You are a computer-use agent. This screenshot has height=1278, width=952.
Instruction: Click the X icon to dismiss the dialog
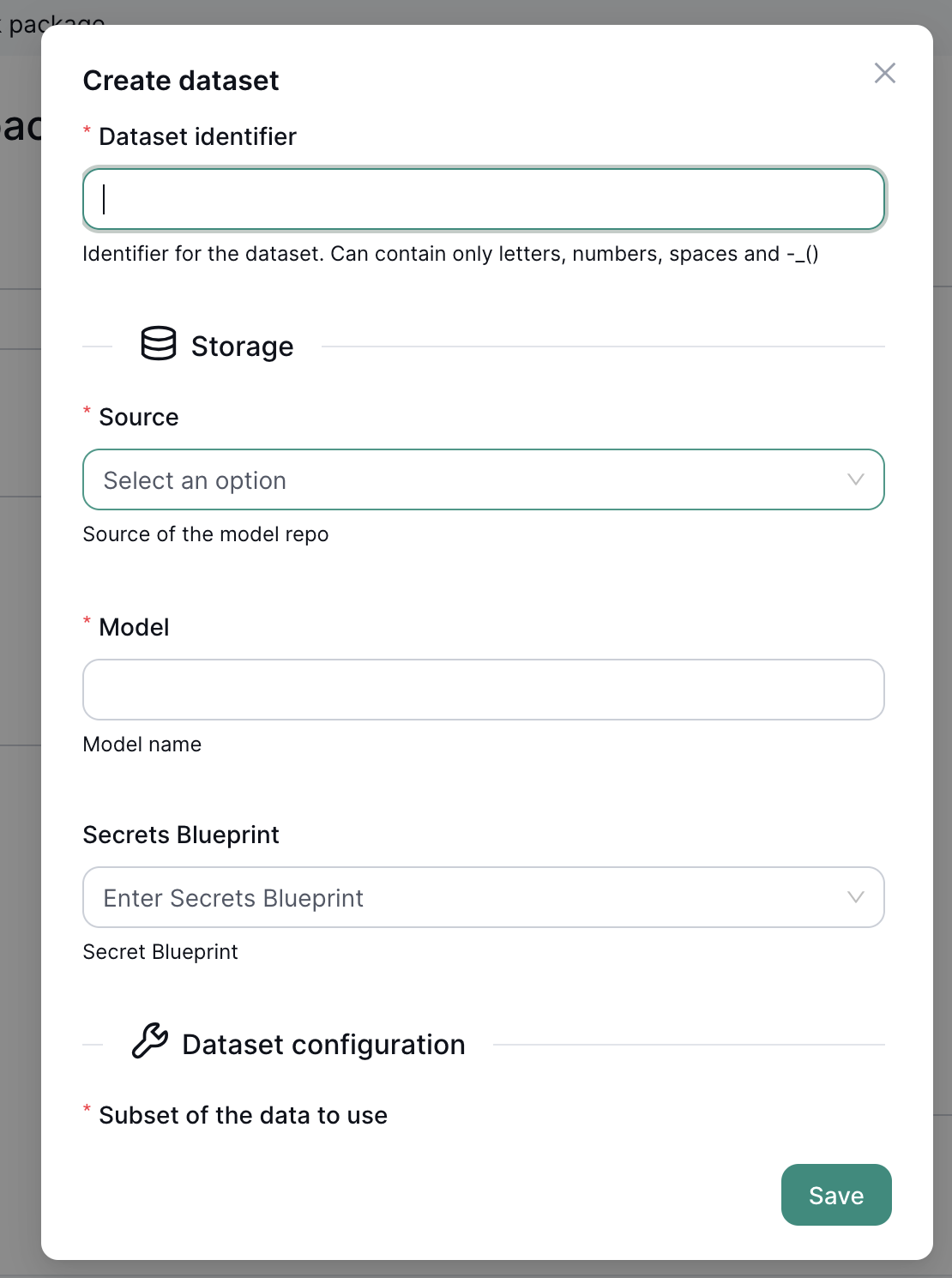(884, 73)
